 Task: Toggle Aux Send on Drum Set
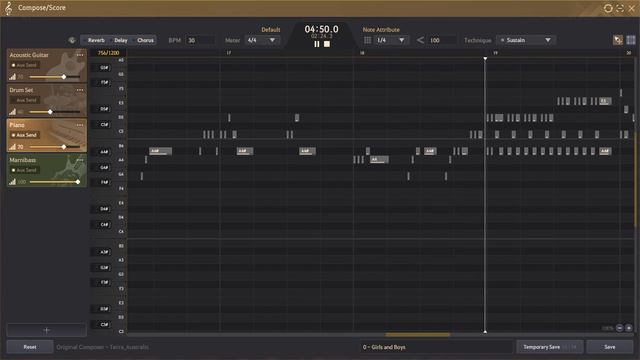tap(24, 100)
